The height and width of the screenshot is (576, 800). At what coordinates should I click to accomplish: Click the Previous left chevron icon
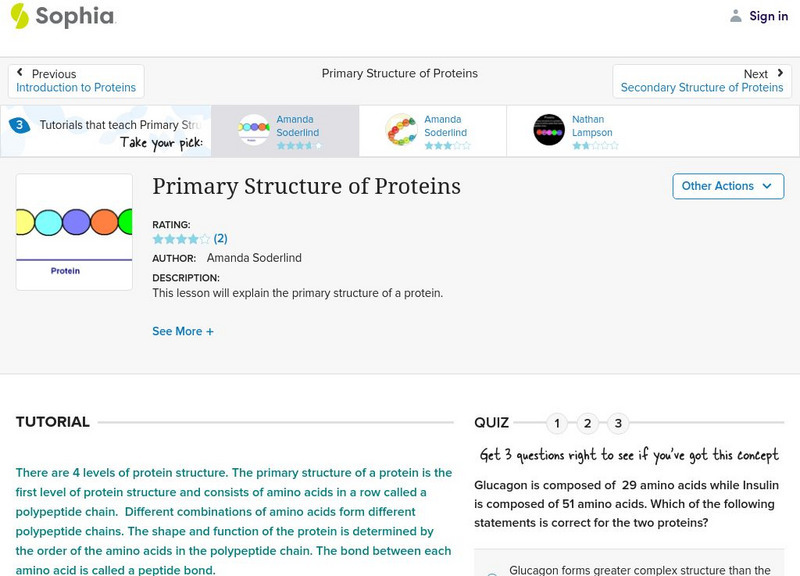(20, 74)
